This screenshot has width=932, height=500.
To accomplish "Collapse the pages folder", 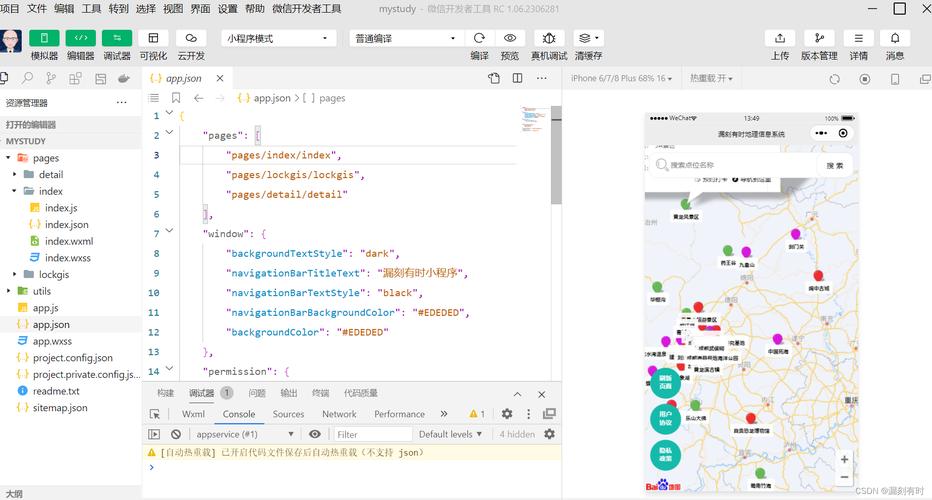I will click(8, 158).
